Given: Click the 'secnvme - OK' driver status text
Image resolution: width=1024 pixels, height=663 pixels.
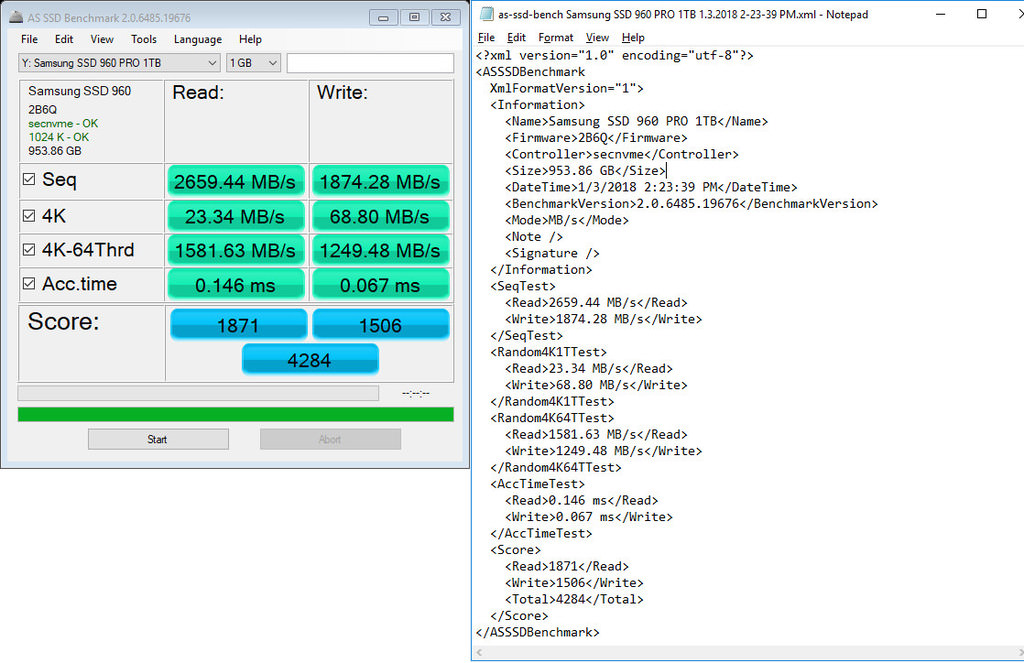Looking at the screenshot, I should [x=63, y=123].
